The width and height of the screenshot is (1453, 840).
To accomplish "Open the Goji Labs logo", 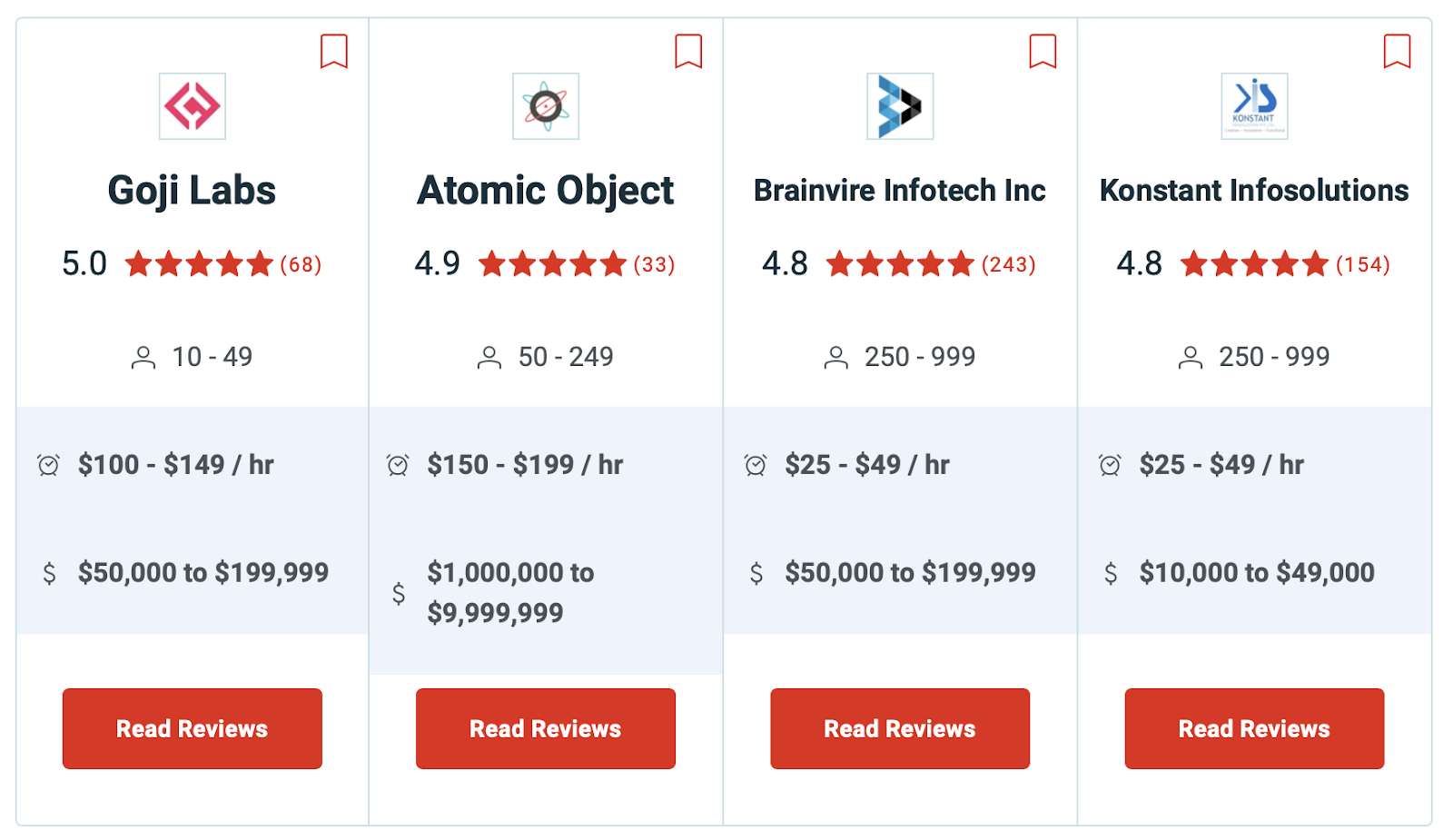I will click(192, 106).
